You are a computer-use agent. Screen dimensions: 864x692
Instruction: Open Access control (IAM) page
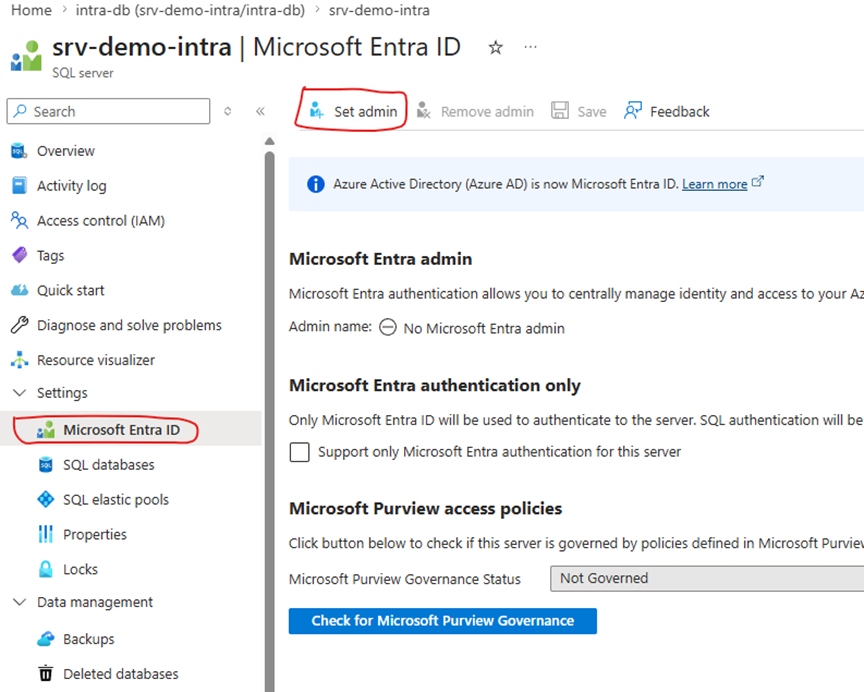pyautogui.click(x=100, y=221)
